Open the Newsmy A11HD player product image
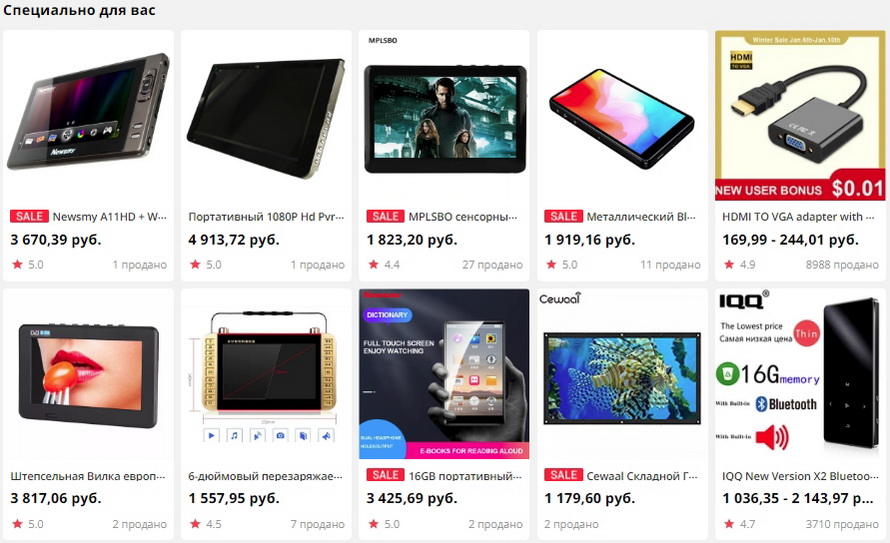Screen dimensions: 890x543 point(88,113)
